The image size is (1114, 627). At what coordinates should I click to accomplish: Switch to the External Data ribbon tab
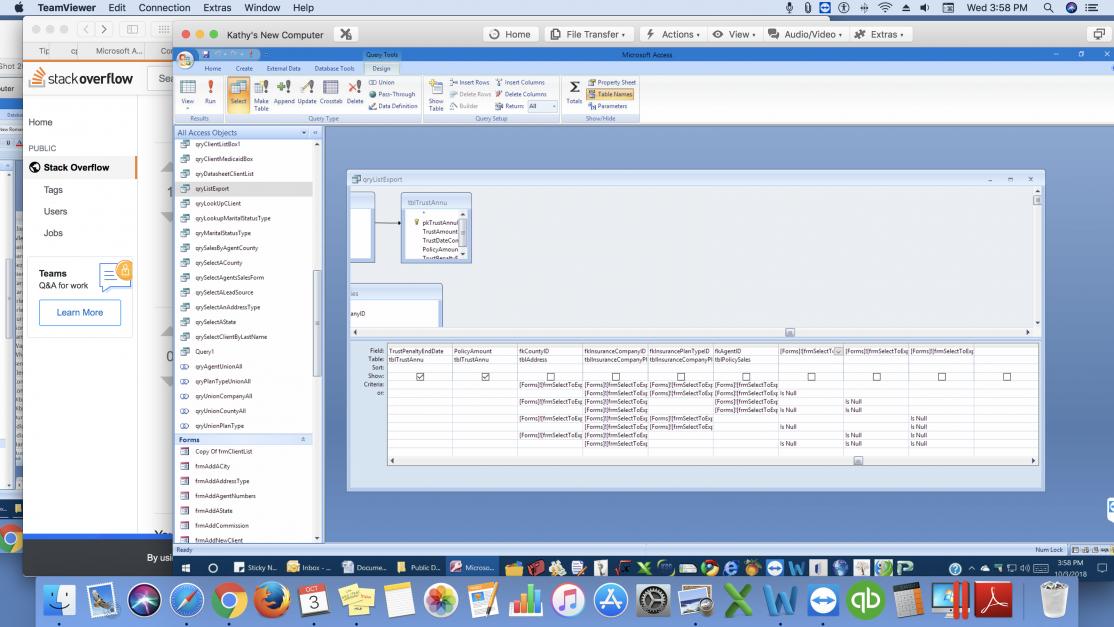point(283,69)
